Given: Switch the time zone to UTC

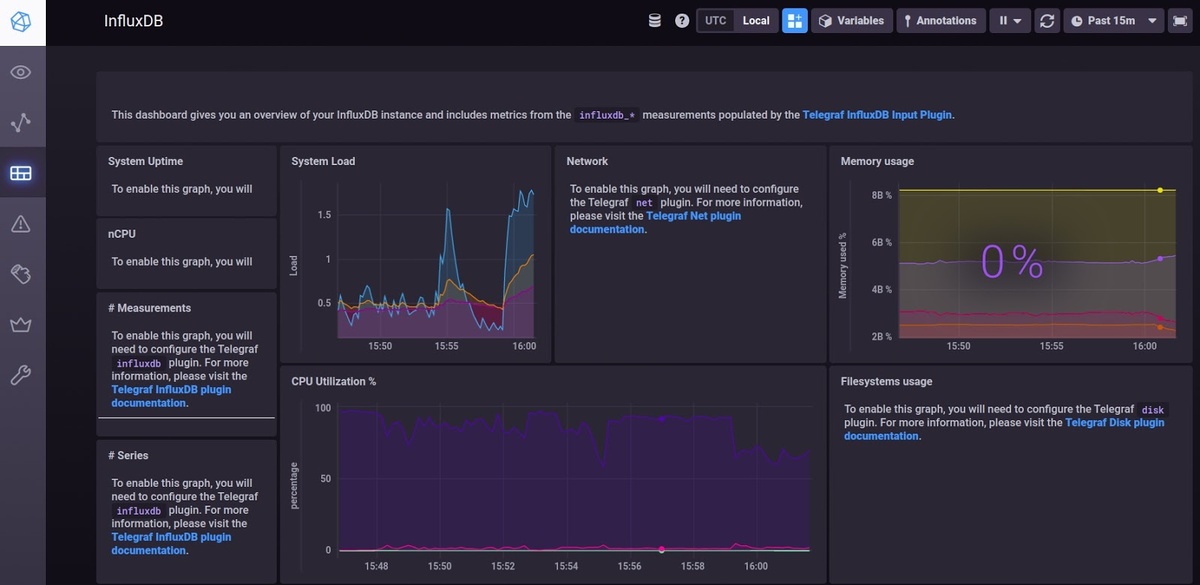Looking at the screenshot, I should 715,20.
